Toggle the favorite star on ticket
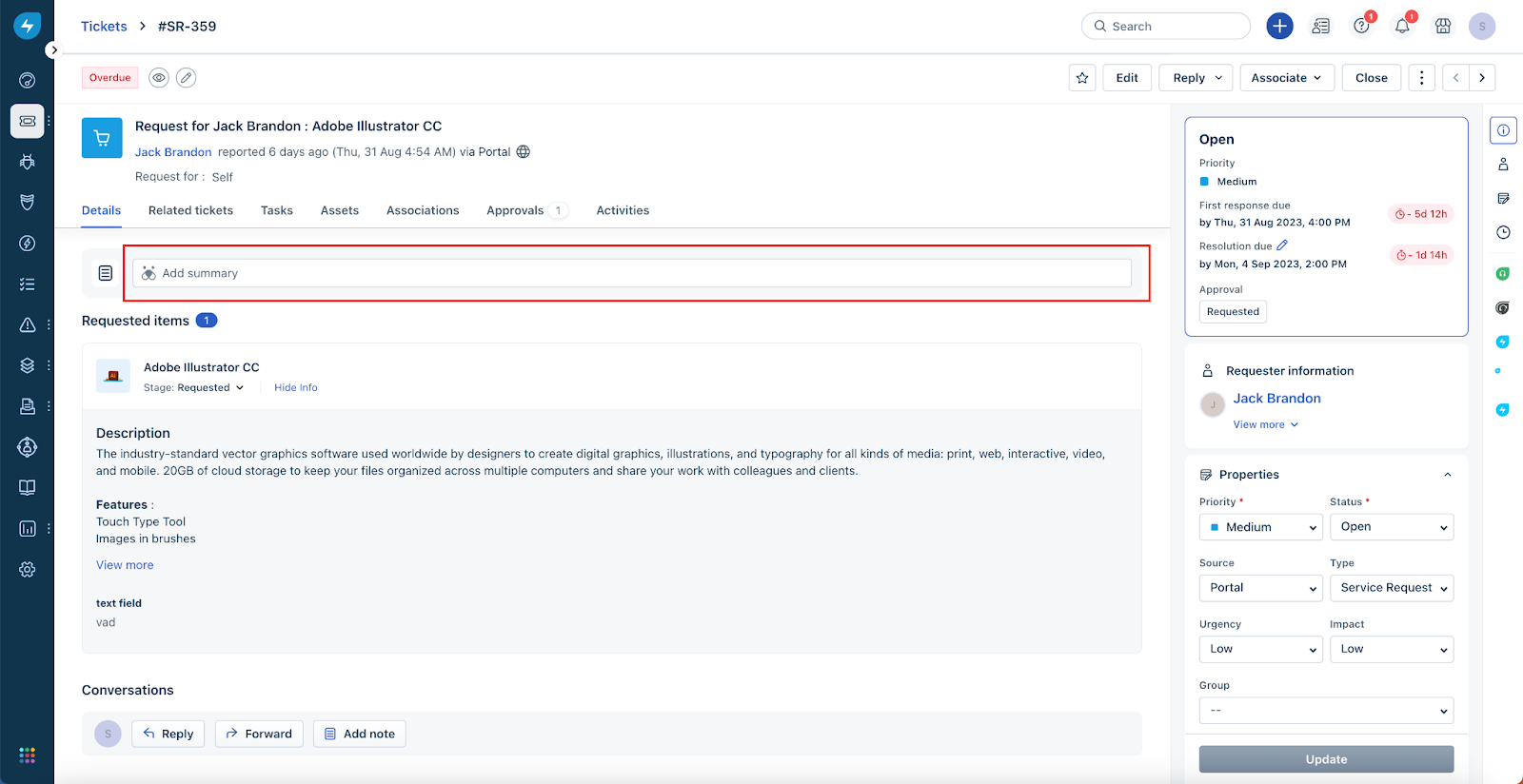 click(1082, 78)
